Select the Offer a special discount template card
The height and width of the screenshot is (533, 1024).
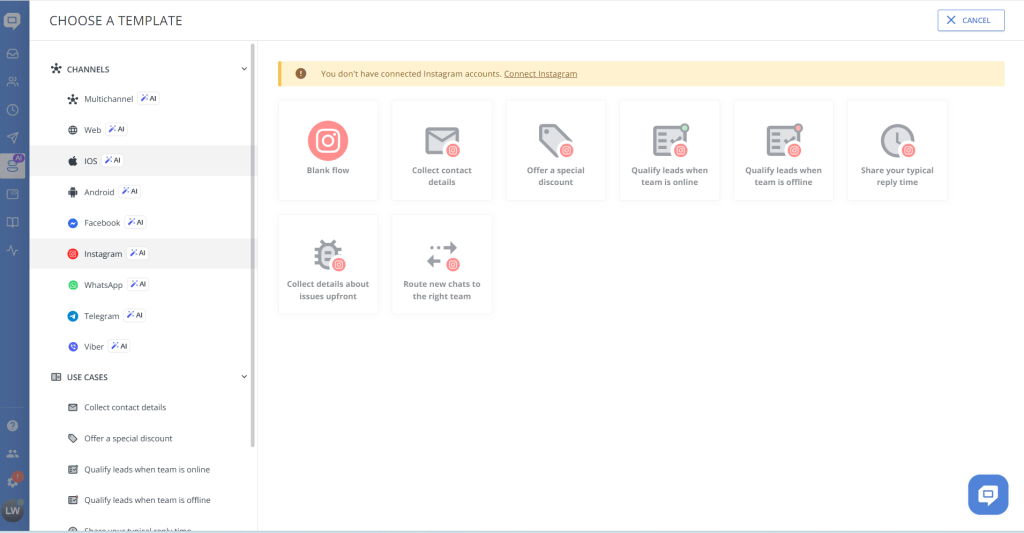(x=556, y=150)
